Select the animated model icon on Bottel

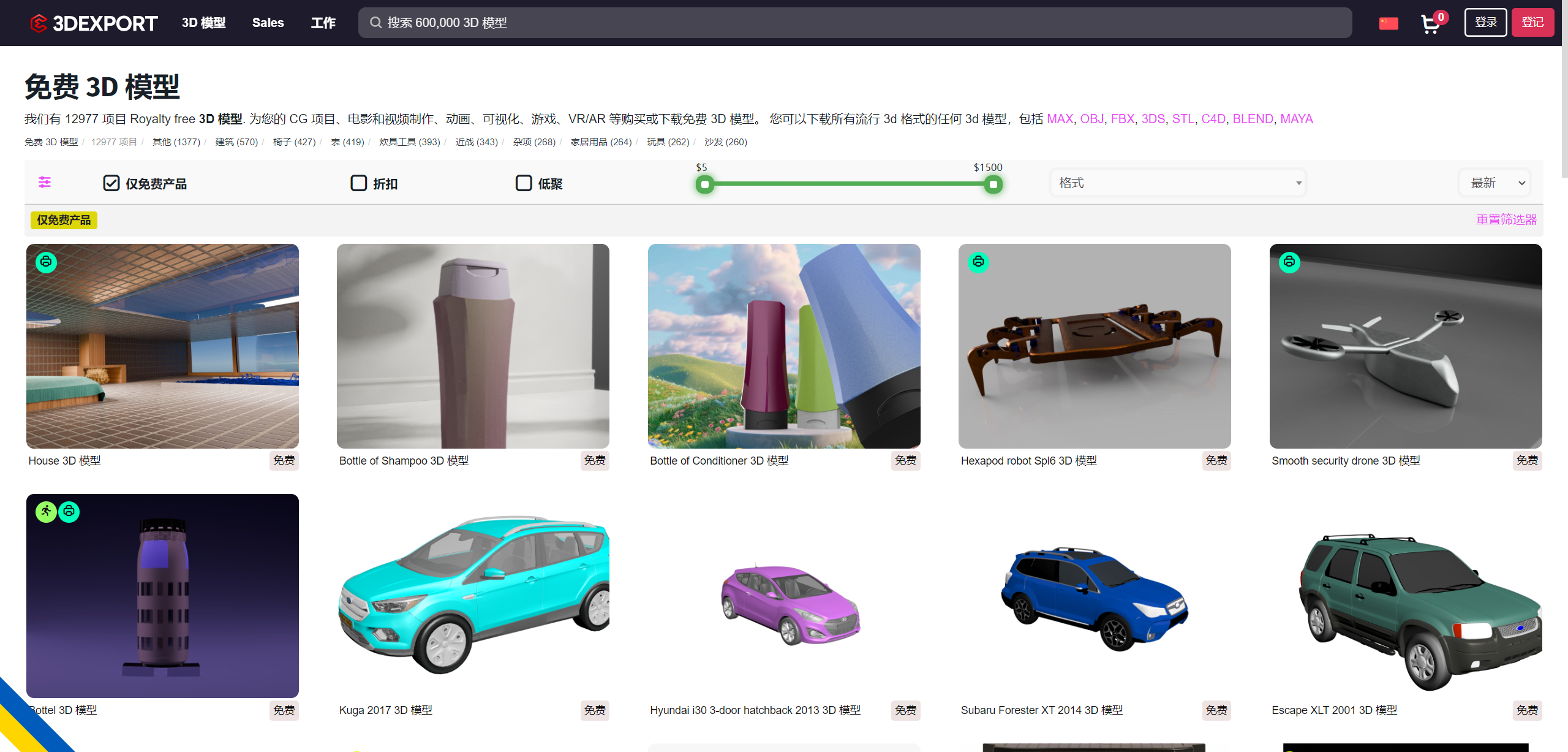45,511
